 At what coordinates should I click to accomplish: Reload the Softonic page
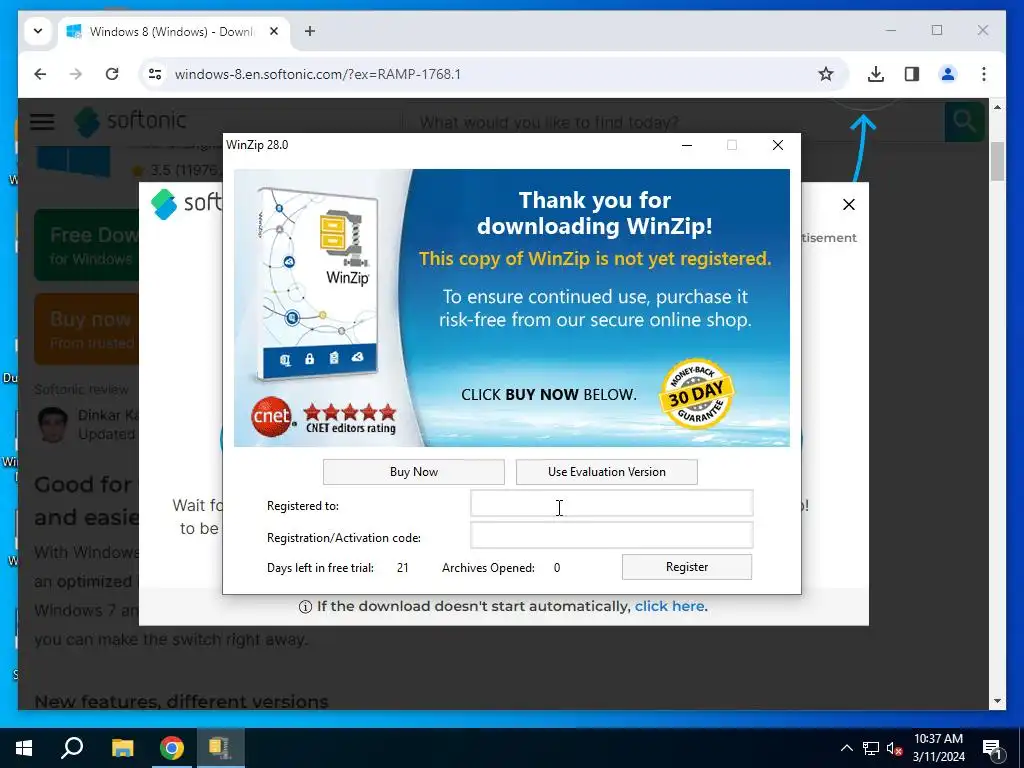point(112,74)
